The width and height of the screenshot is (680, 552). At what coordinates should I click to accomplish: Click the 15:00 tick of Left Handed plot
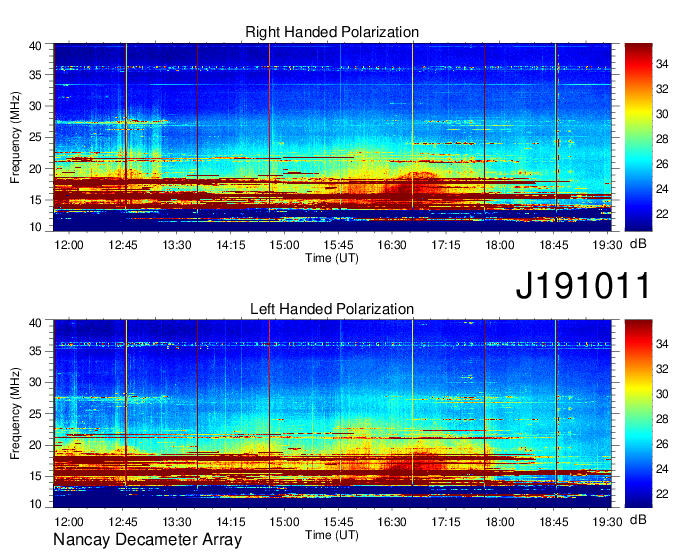[x=284, y=522]
